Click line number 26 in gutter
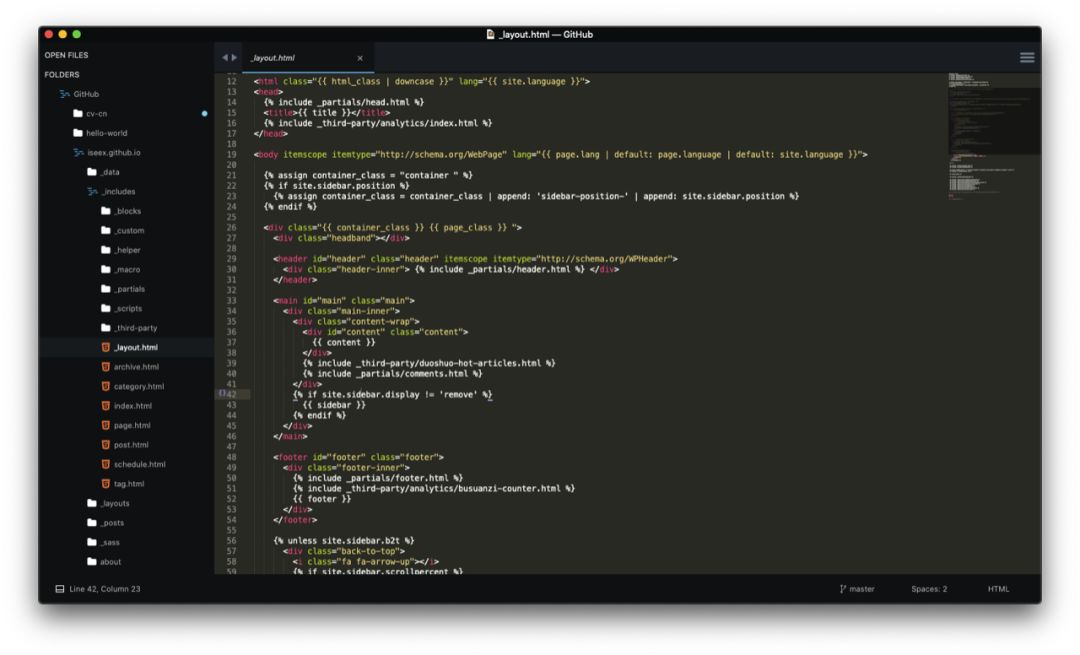 click(231, 227)
